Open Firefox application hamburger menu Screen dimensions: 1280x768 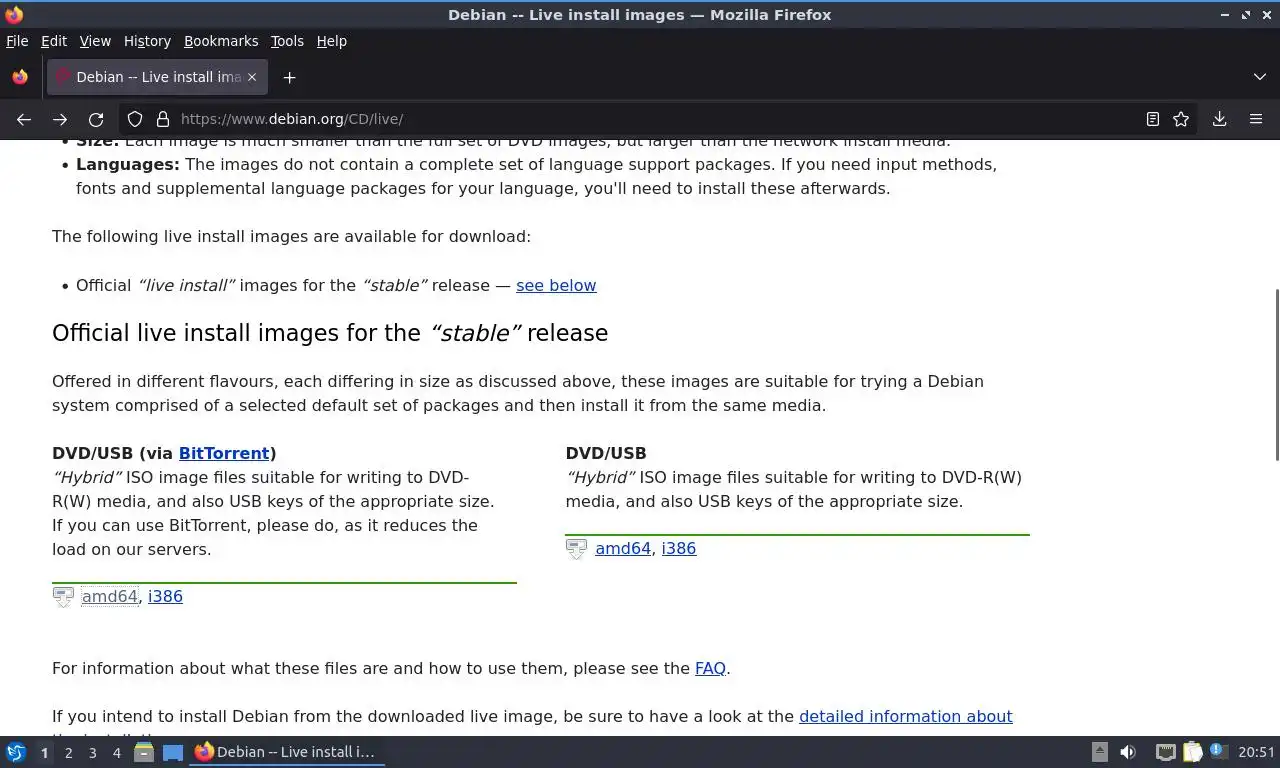click(x=1256, y=119)
